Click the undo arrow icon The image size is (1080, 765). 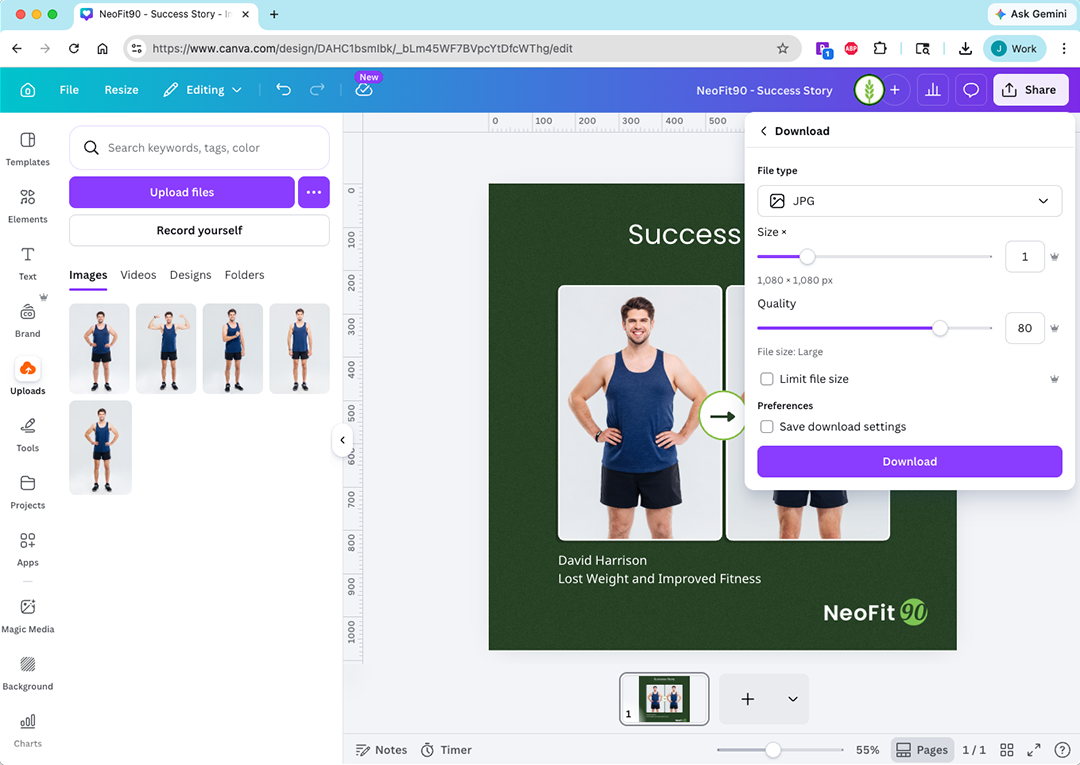coord(283,90)
